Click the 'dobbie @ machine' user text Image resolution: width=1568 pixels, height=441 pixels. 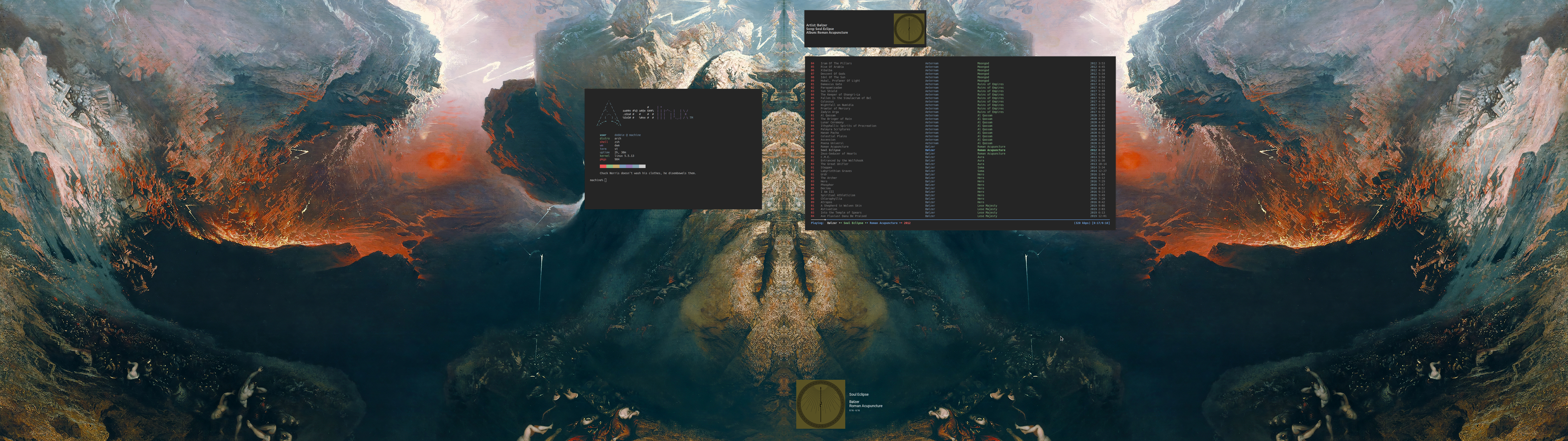[x=628, y=135]
